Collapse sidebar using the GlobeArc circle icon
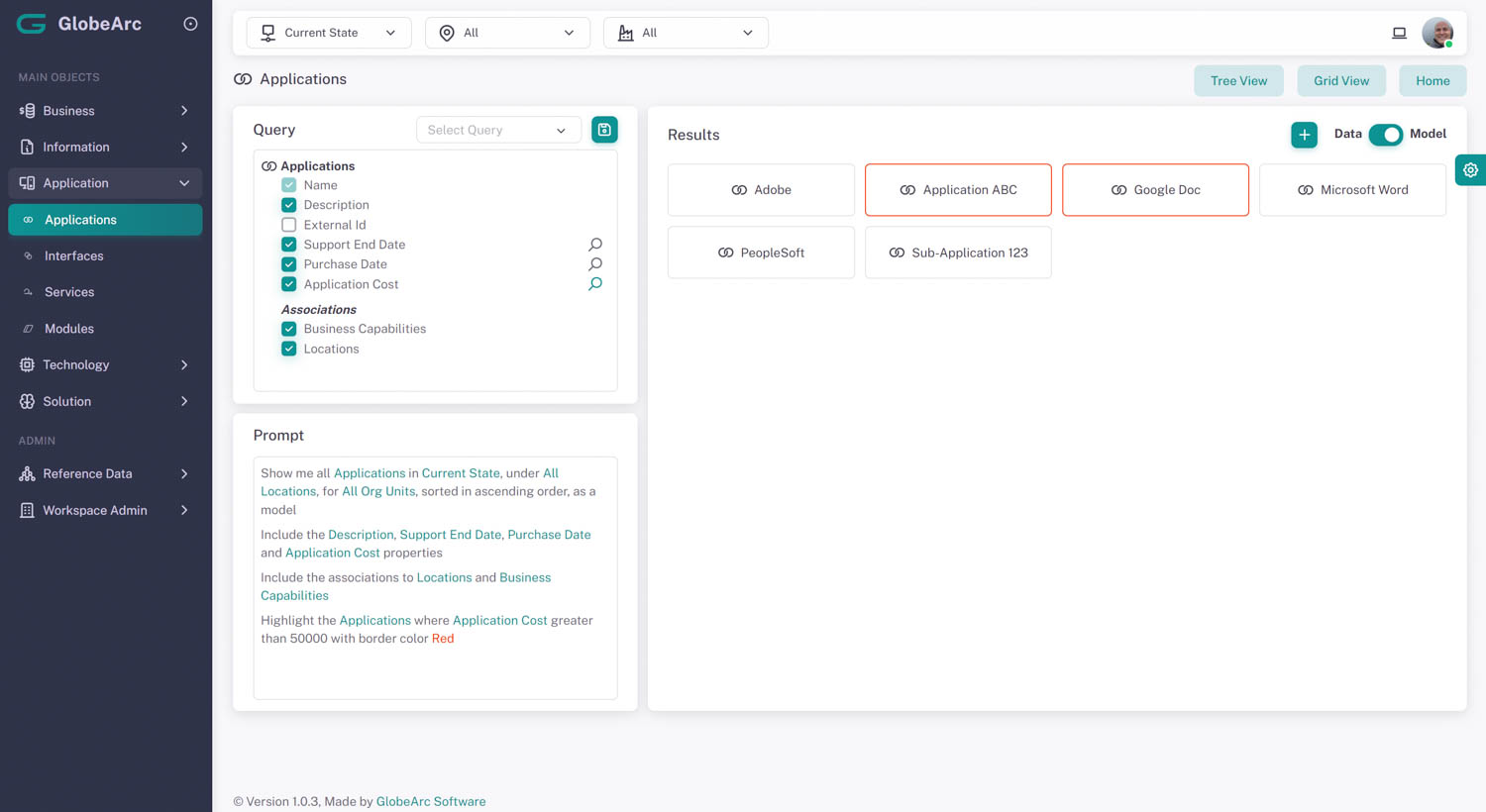This screenshot has height=812, width=1486. tap(190, 24)
